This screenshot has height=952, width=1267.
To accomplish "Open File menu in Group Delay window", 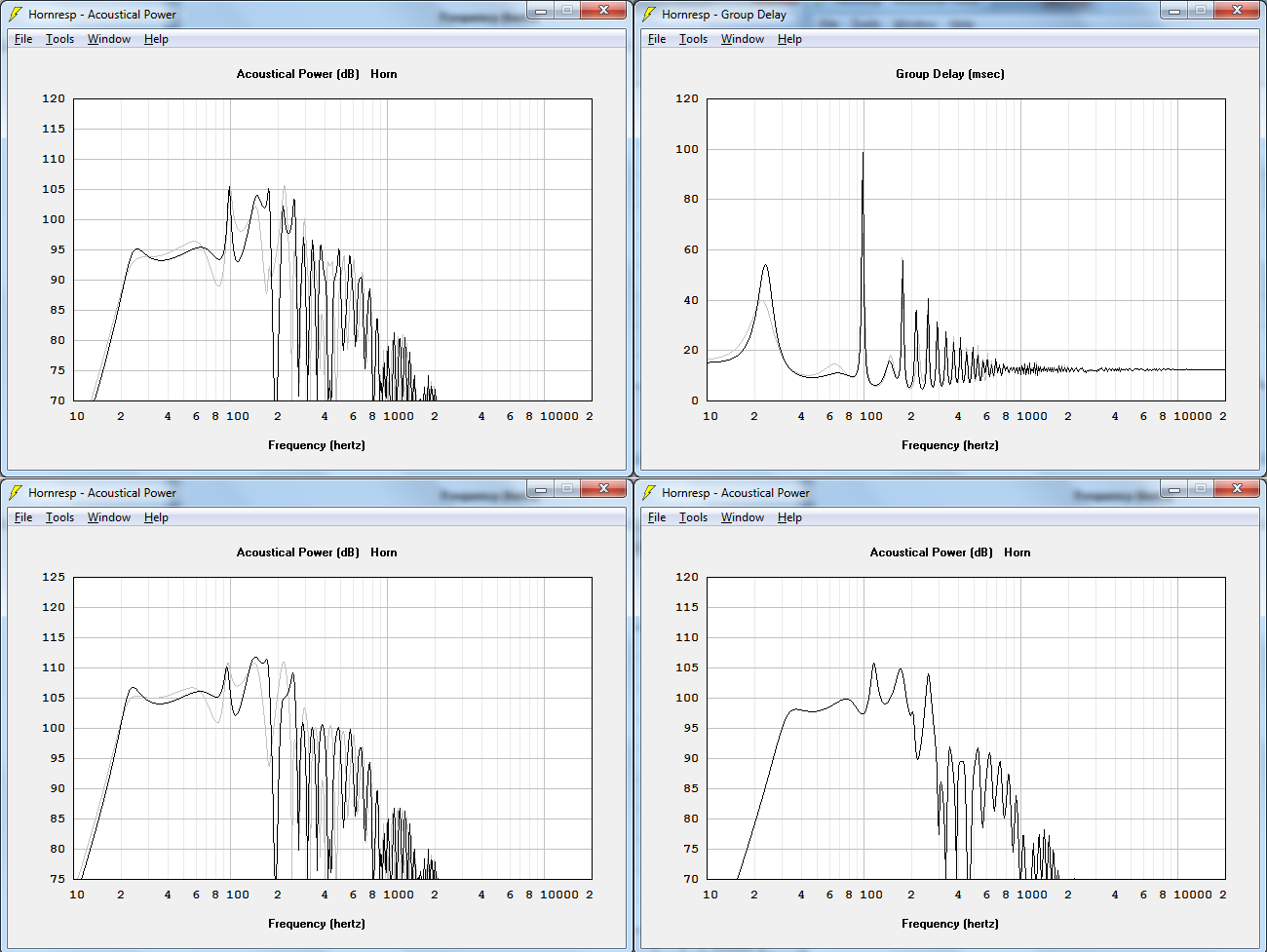I will pos(657,39).
